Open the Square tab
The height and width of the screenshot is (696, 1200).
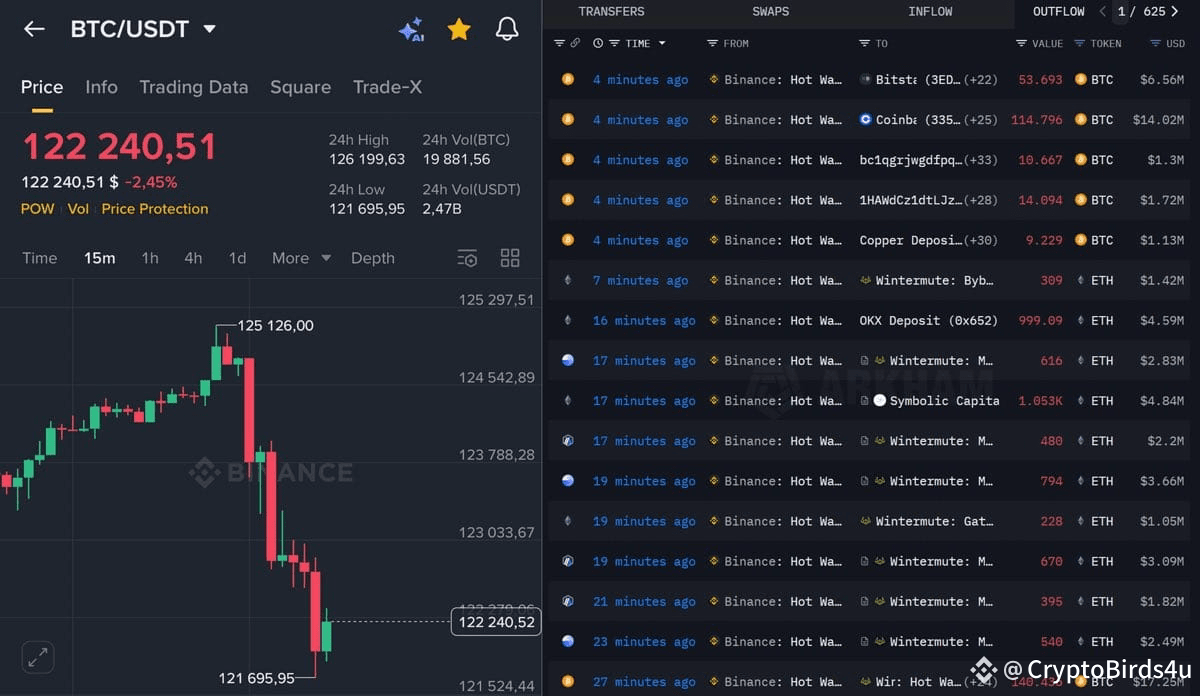300,87
